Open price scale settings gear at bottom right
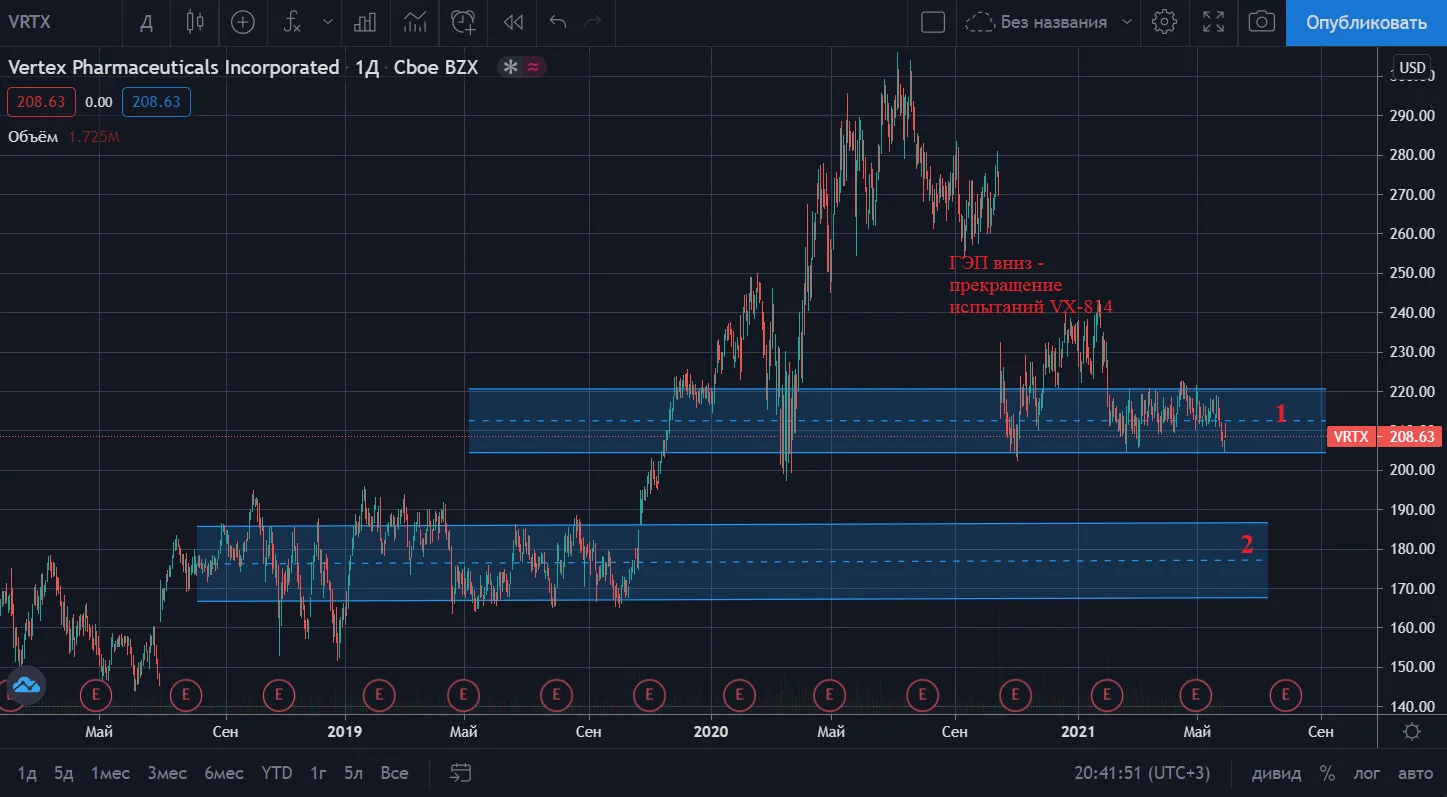The height and width of the screenshot is (797, 1447). click(1412, 731)
